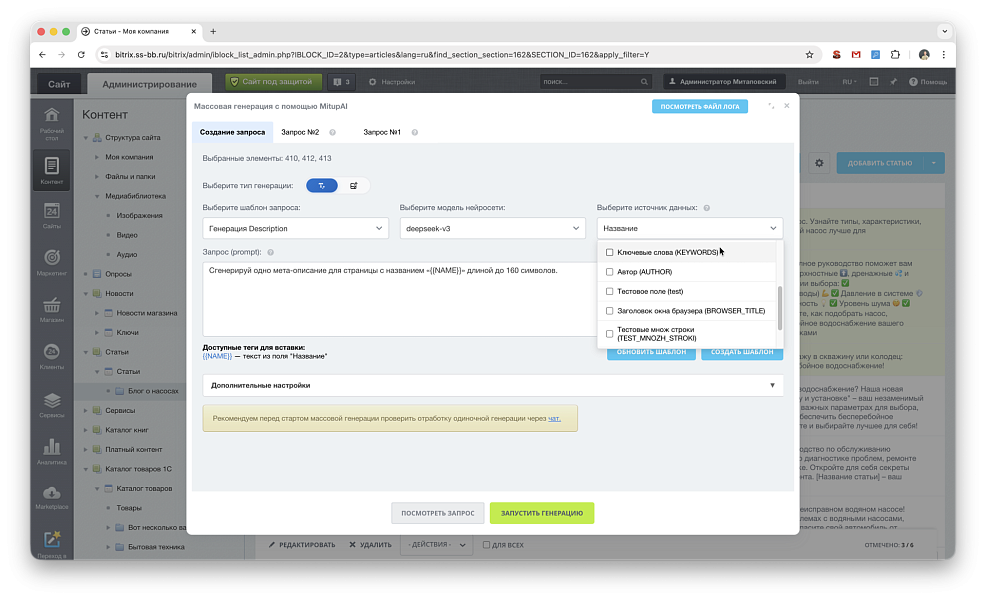Click Сайт под защитой button
Image resolution: width=986 pixels, height=600 pixels.
coord(274,82)
